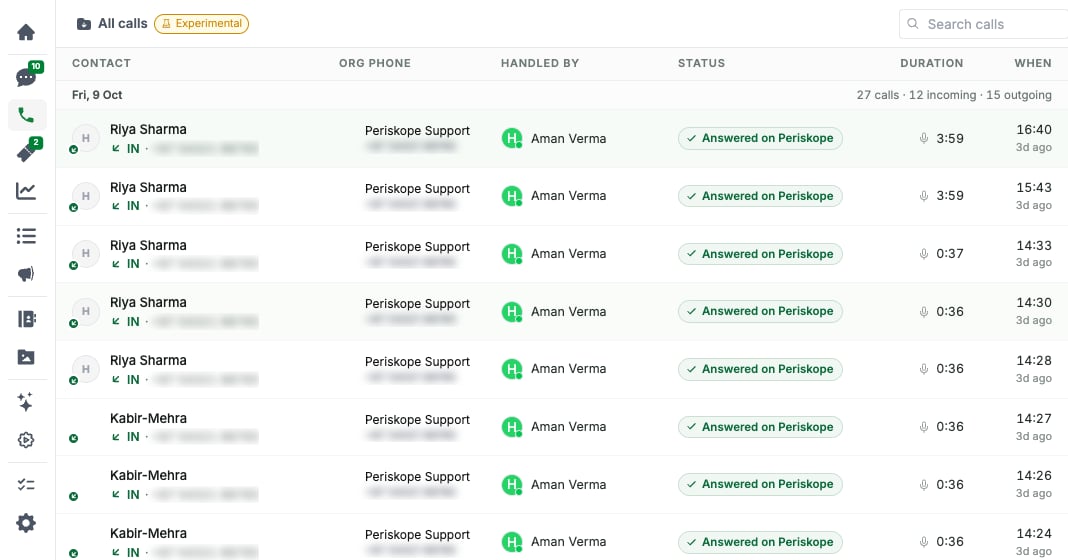Click the Fri, 9 Oct date group label

(x=97, y=95)
